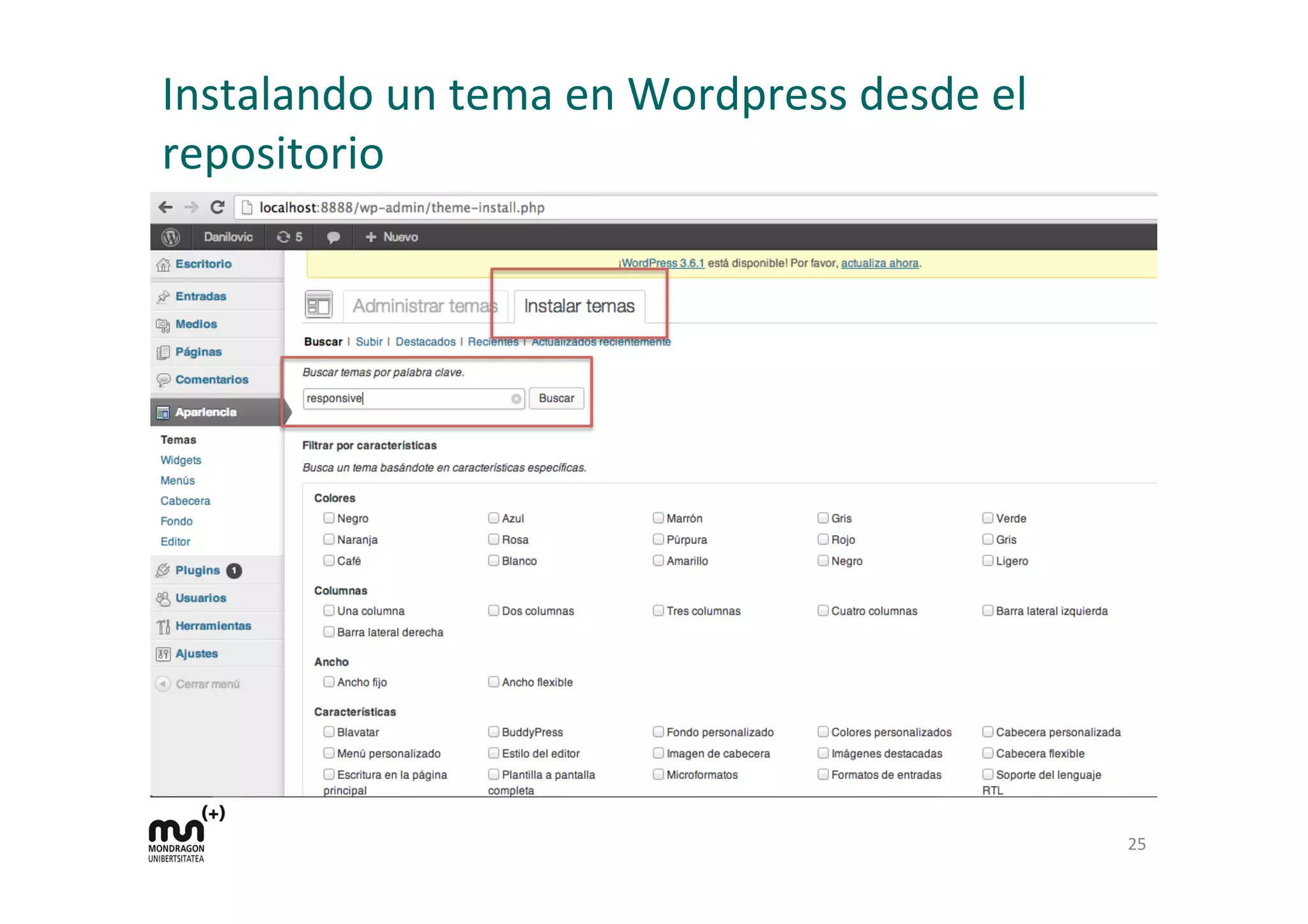This screenshot has height=924, width=1308.
Task: Follow the WordPress 3.6.1 link
Action: click(x=663, y=263)
